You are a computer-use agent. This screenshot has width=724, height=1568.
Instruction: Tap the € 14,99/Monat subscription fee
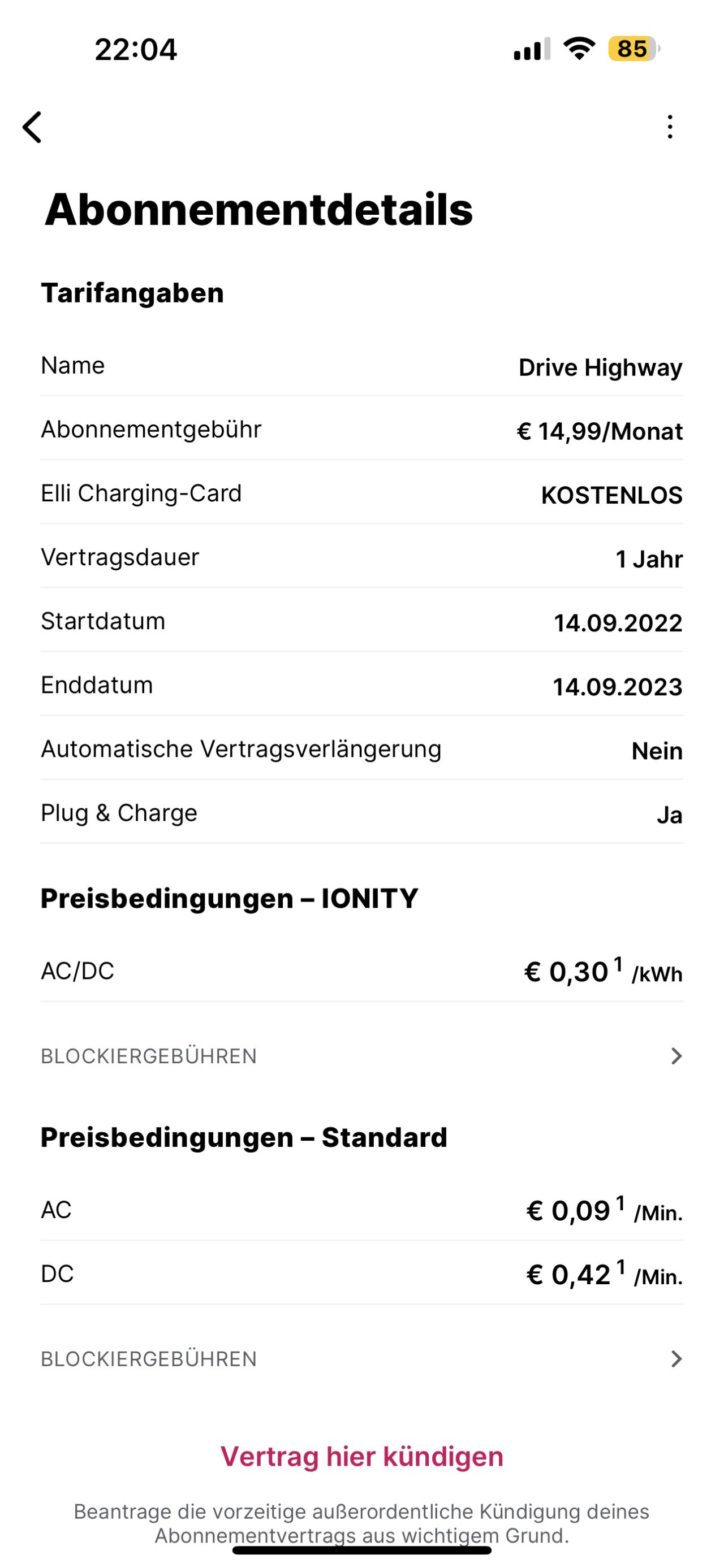(x=599, y=431)
